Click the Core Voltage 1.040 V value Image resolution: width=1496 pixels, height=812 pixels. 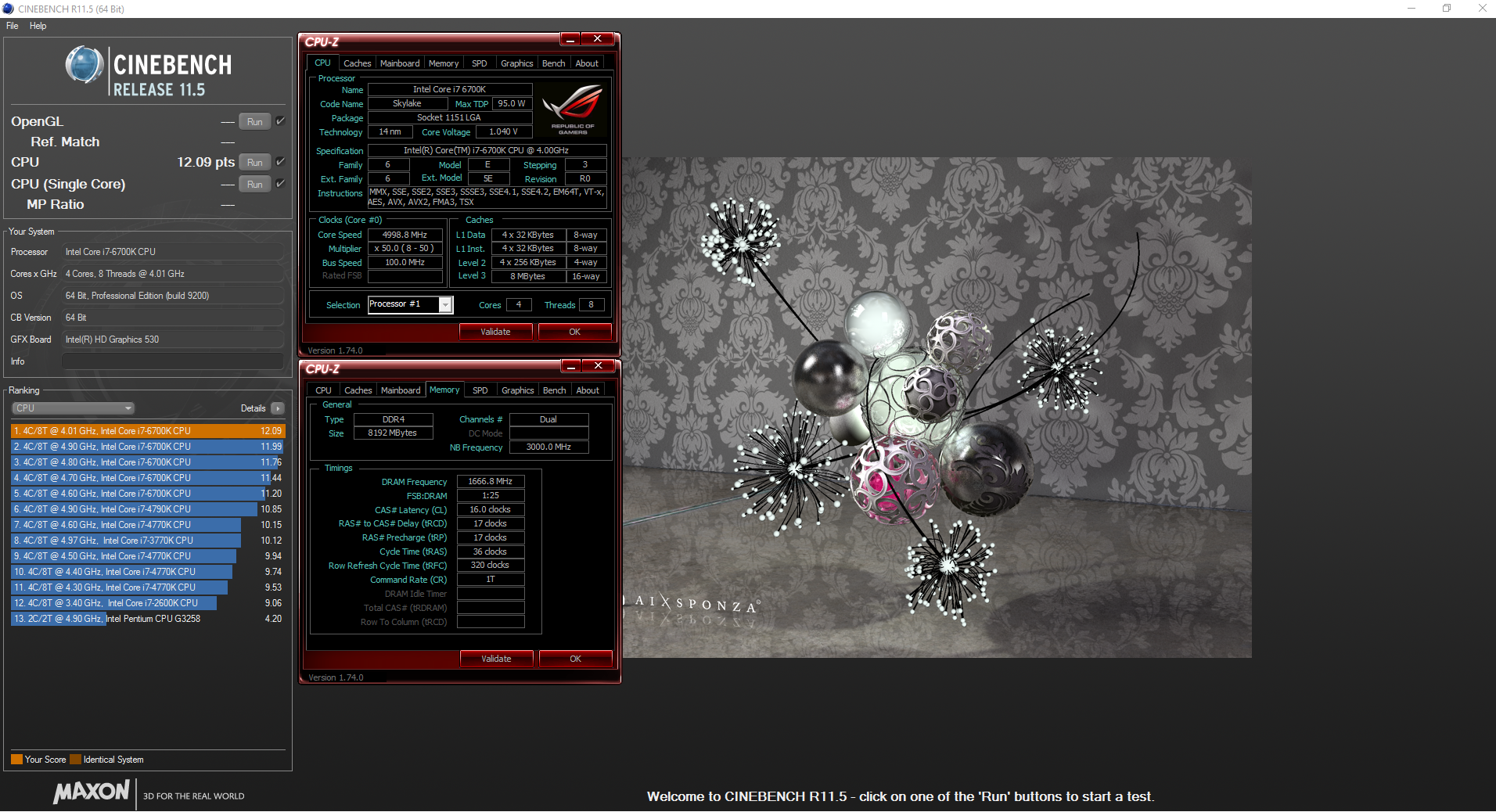pos(503,132)
